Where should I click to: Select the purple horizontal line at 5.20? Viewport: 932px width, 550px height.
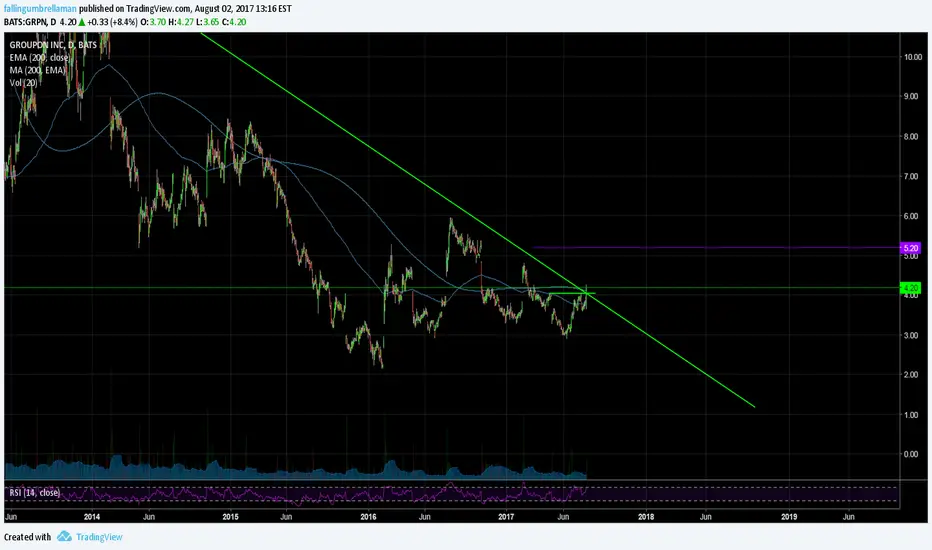pyautogui.click(x=716, y=247)
